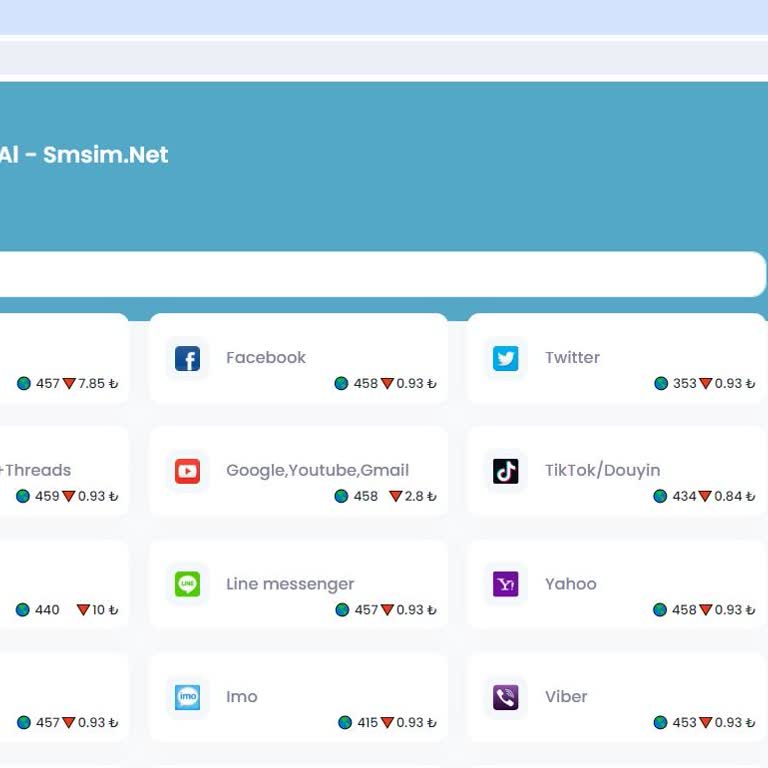Open the Yahoo service
This screenshot has height=768, width=768.
tap(617, 584)
